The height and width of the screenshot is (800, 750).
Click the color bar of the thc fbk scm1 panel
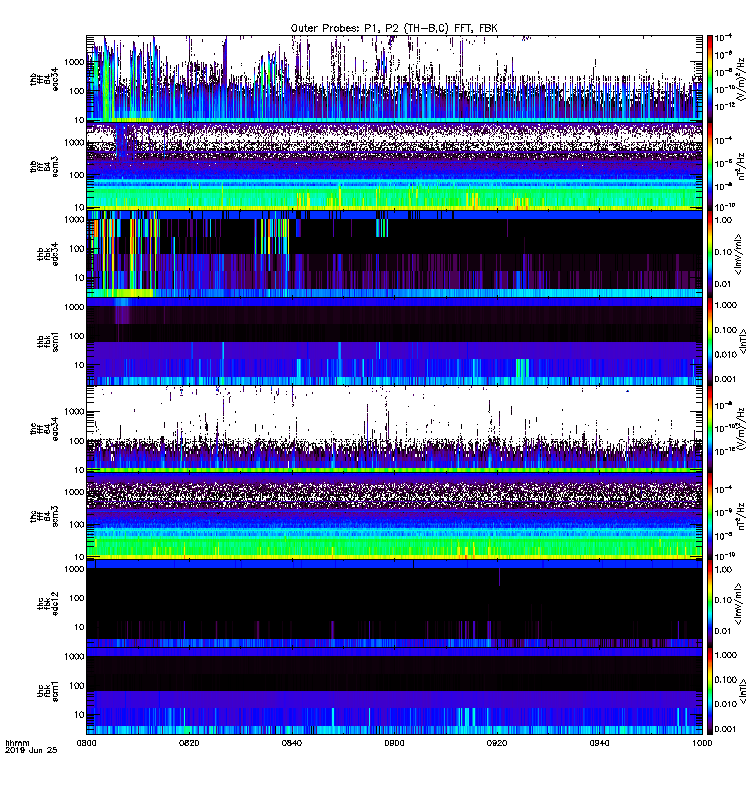point(710,691)
